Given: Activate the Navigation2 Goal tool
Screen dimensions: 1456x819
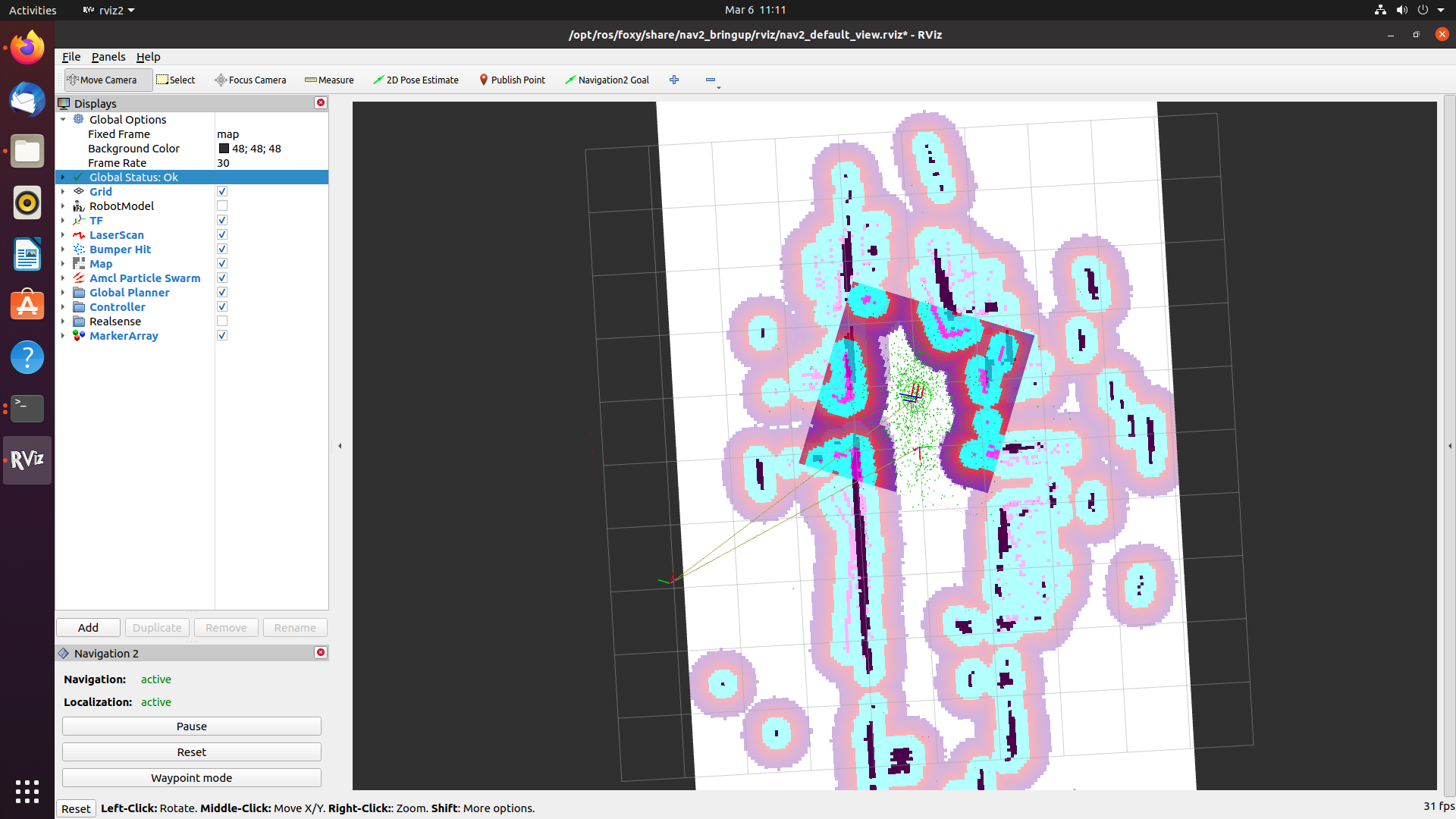Looking at the screenshot, I should tap(607, 80).
